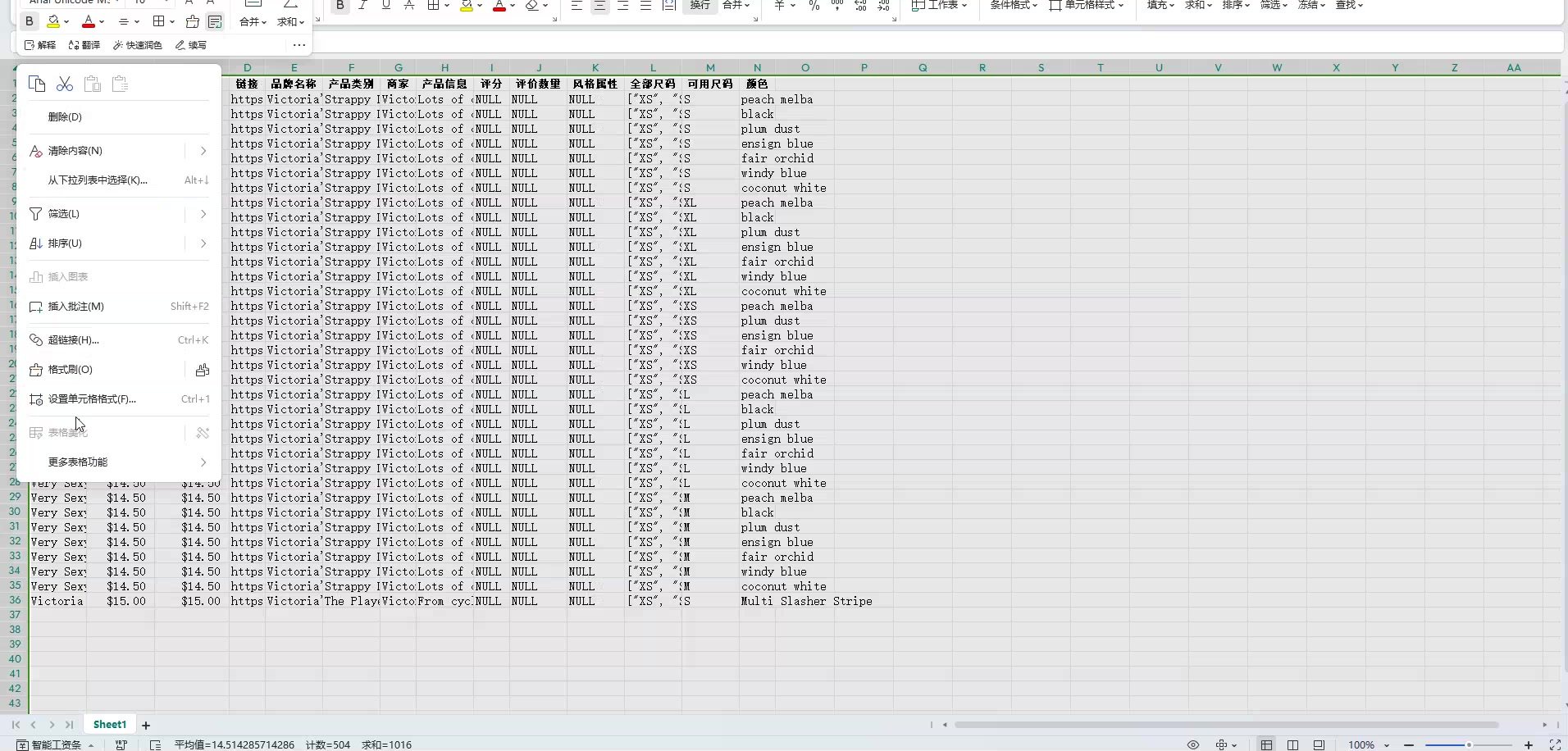Screen dimensions: 1568x751
Task: Select 从下拉列表中选择(K)... menu entry
Action: click(119, 180)
